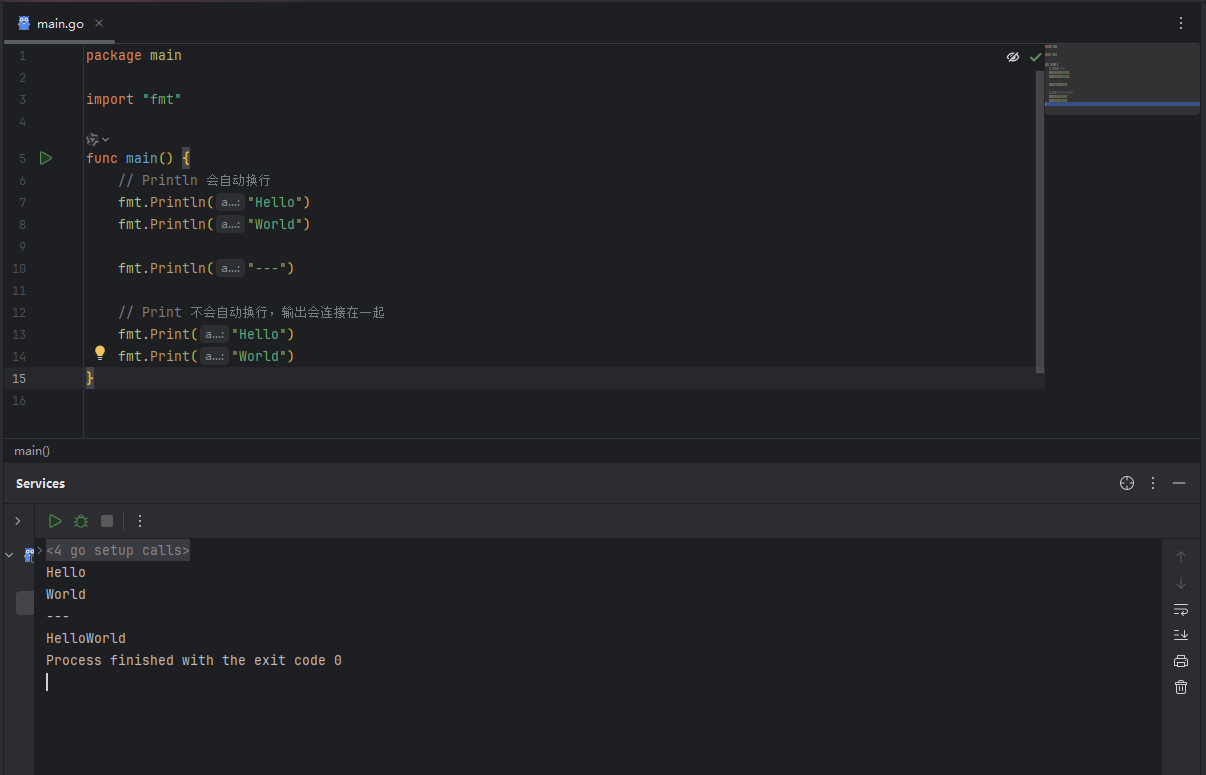
Task: Click the console text cursor line
Action: pyautogui.click(x=47, y=682)
